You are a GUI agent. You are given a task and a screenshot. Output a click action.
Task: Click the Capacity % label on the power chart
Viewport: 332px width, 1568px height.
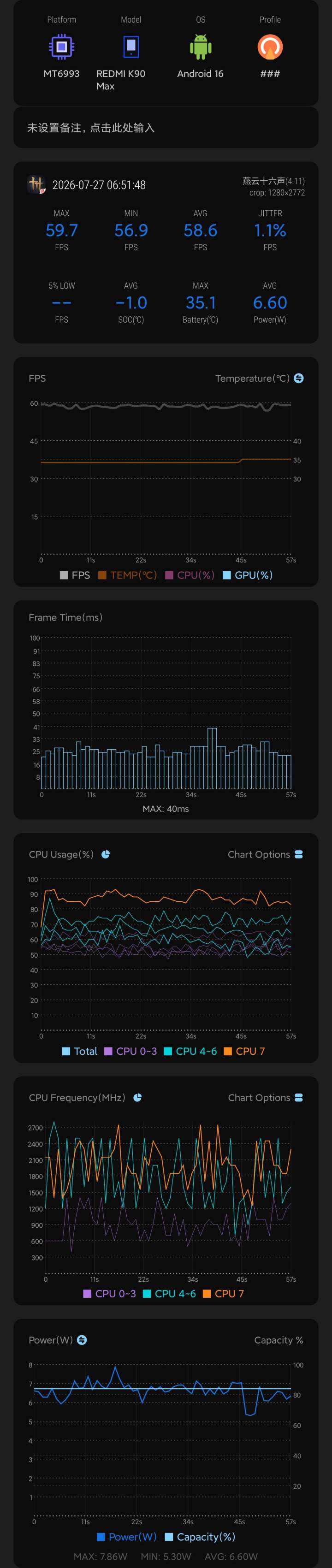(279, 1340)
